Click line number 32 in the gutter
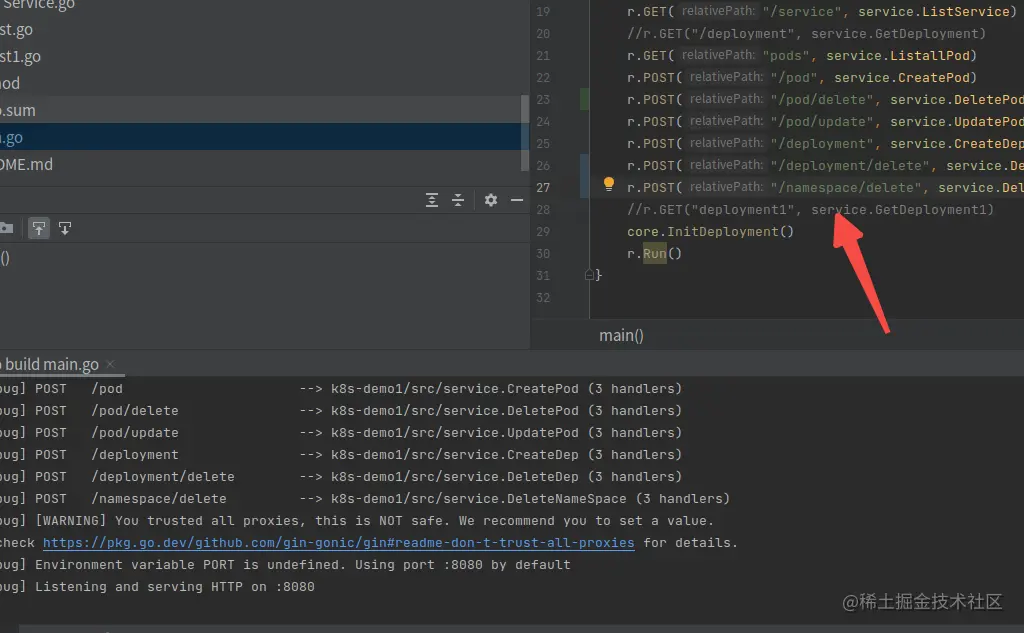 (x=543, y=297)
